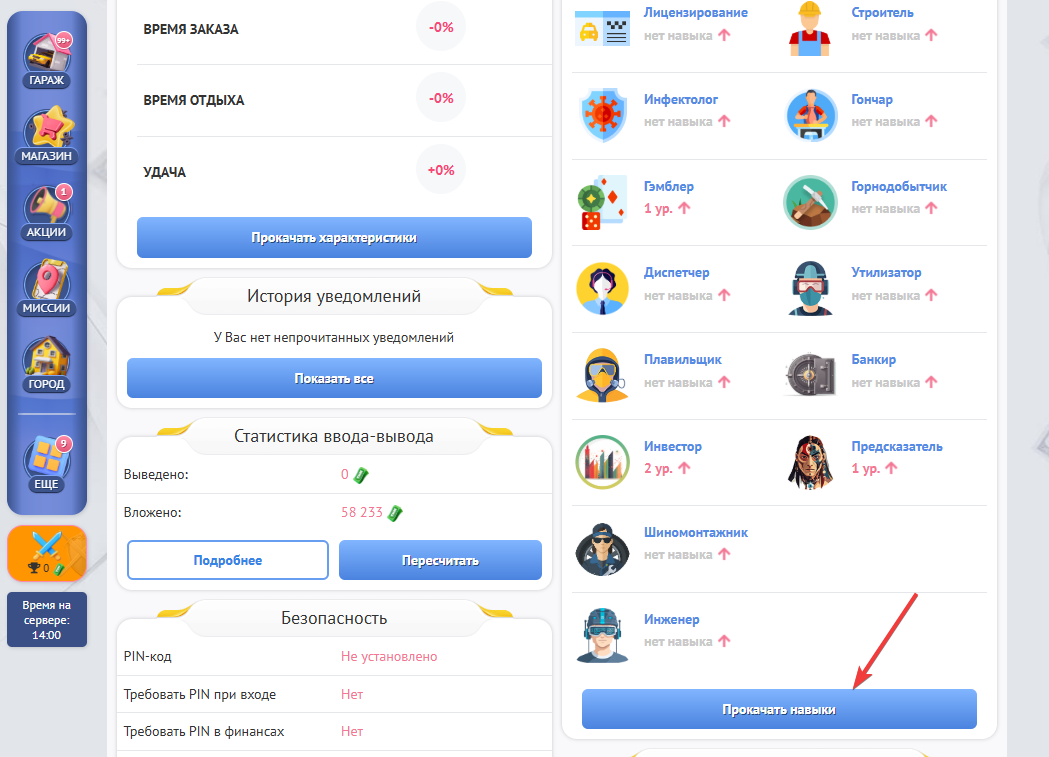Select the Инфектолог skill shield icon
Viewport: 1049px width, 757px height.
coord(603,115)
